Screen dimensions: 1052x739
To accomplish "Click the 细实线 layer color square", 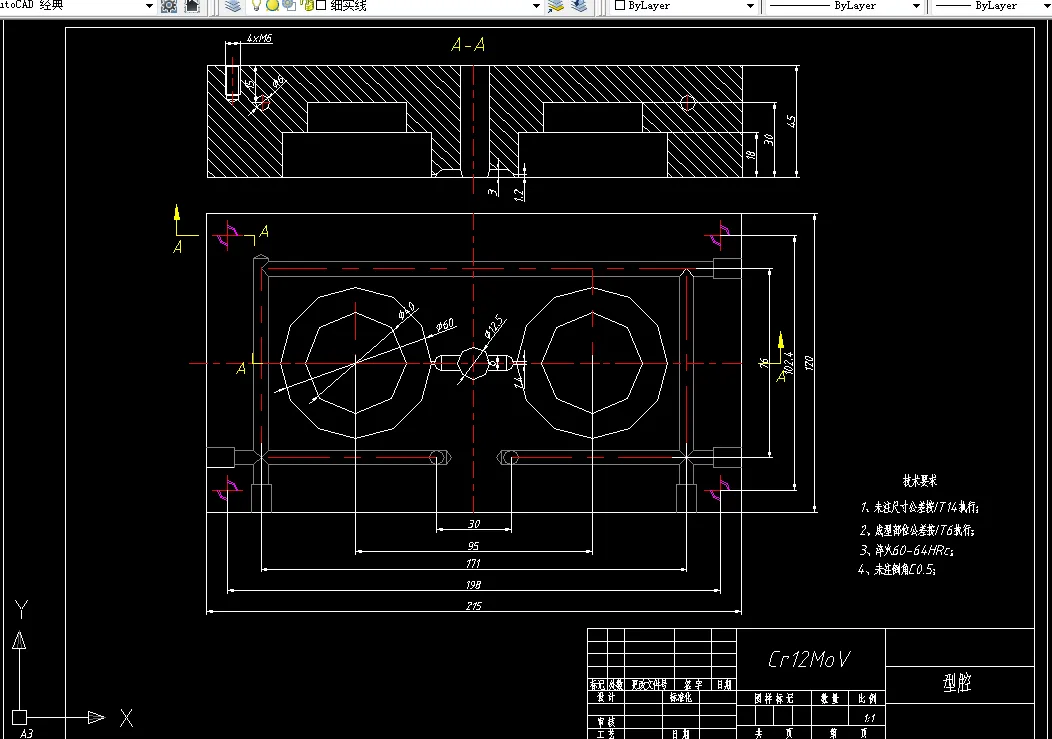I will (x=321, y=5).
